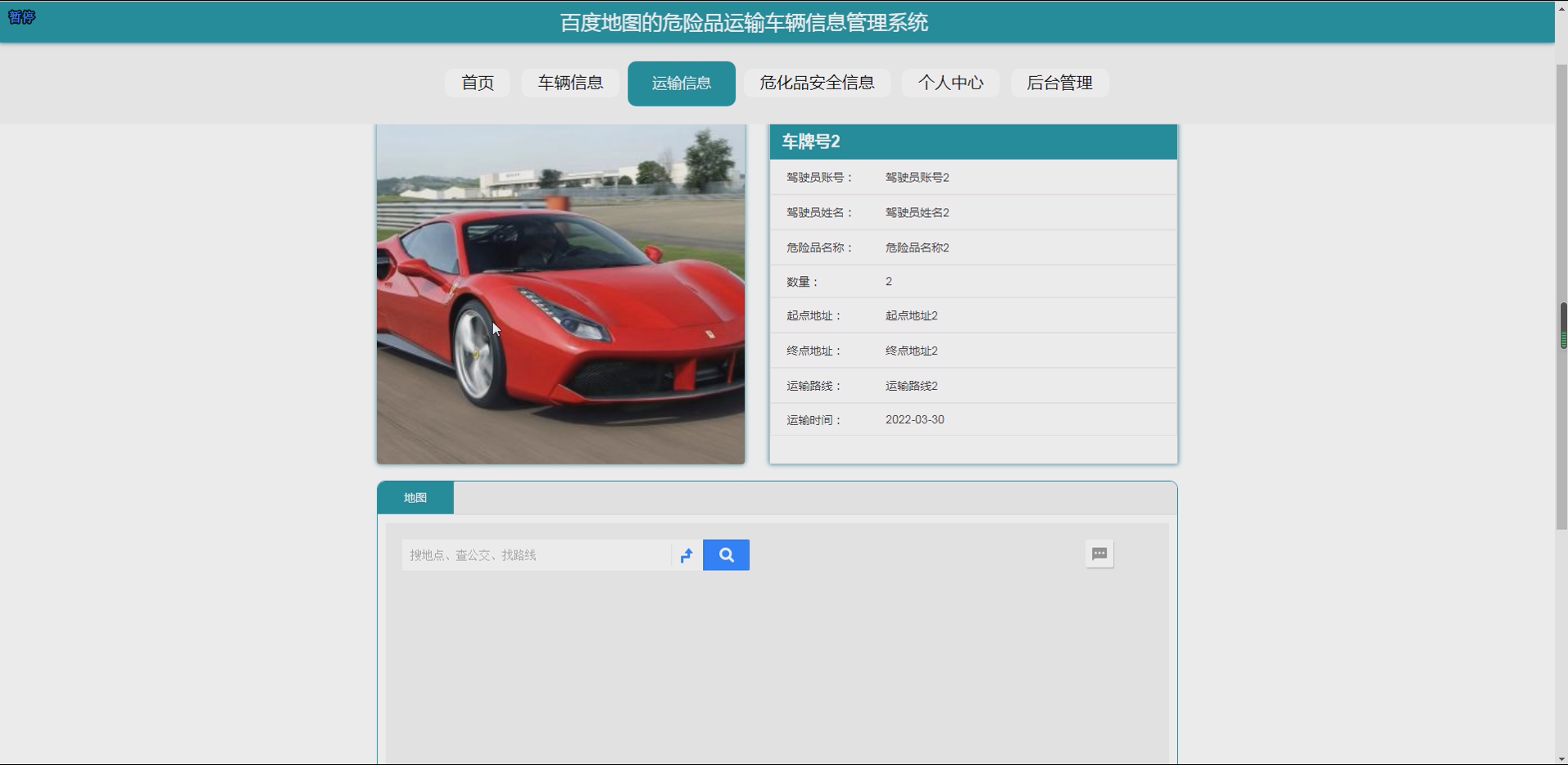This screenshot has height=765, width=1568.
Task: Go to the 首页 navigation item
Action: point(478,83)
